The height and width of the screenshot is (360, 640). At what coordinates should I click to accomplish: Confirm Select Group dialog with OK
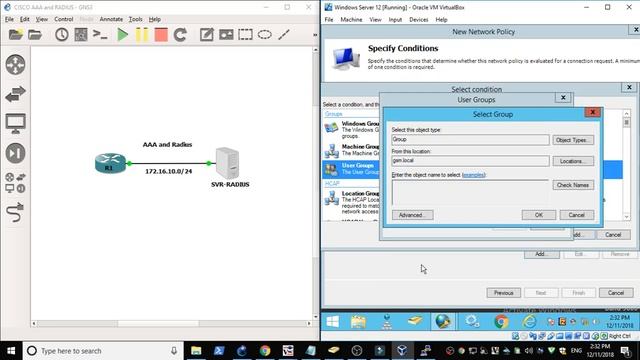pos(539,215)
